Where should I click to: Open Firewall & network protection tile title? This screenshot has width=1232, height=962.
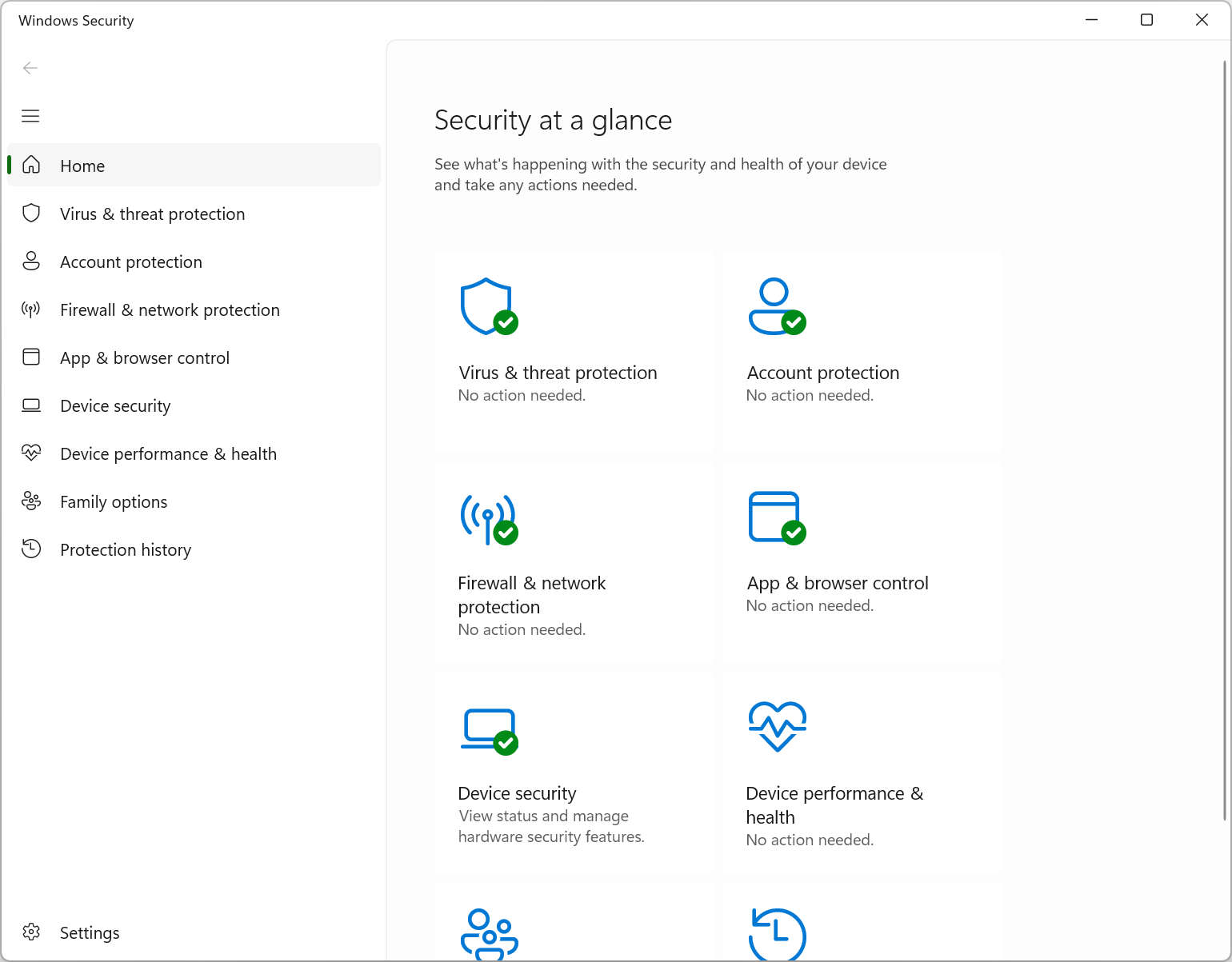[532, 595]
